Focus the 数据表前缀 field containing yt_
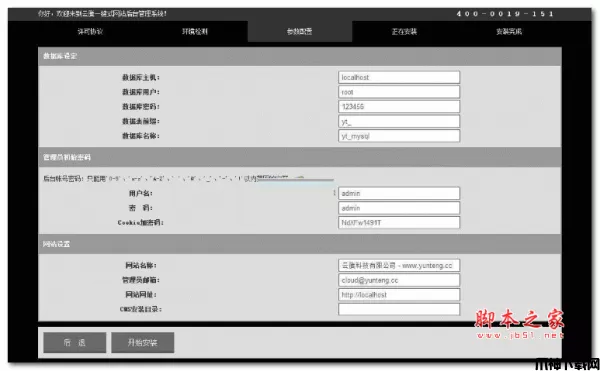The height and width of the screenshot is (371, 600). click(x=399, y=121)
